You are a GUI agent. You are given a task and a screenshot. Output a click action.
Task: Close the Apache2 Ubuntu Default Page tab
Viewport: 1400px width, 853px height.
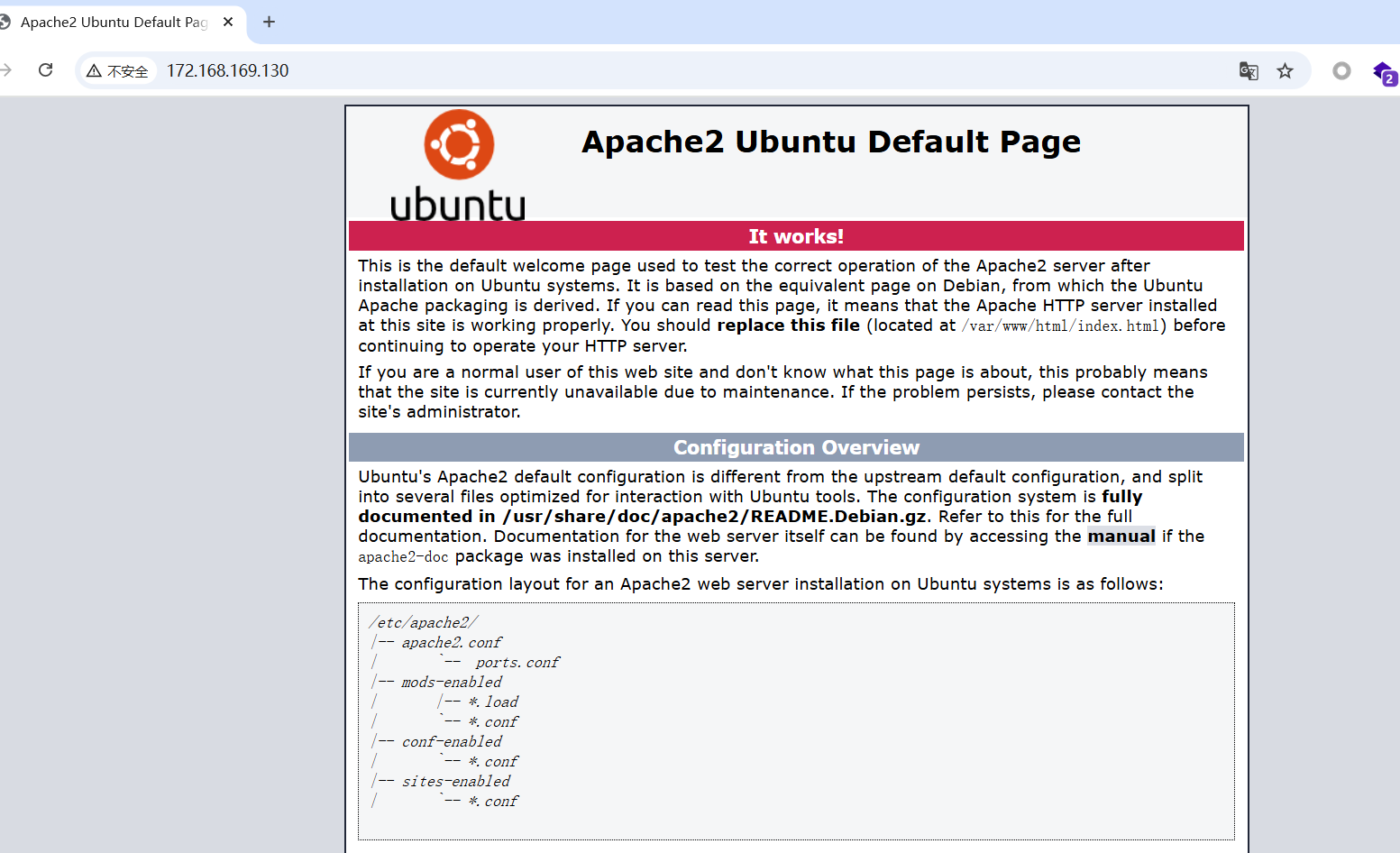(x=228, y=22)
